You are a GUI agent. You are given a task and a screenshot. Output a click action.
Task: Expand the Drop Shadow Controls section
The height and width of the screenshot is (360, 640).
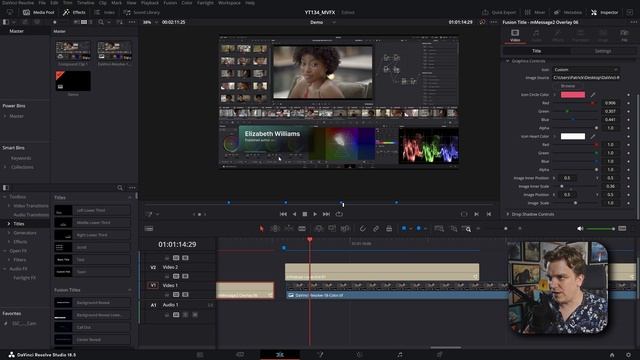(x=508, y=214)
